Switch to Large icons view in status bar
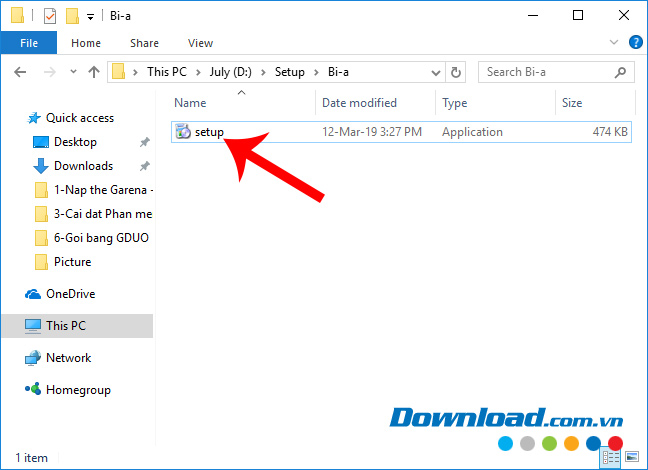 [632, 457]
